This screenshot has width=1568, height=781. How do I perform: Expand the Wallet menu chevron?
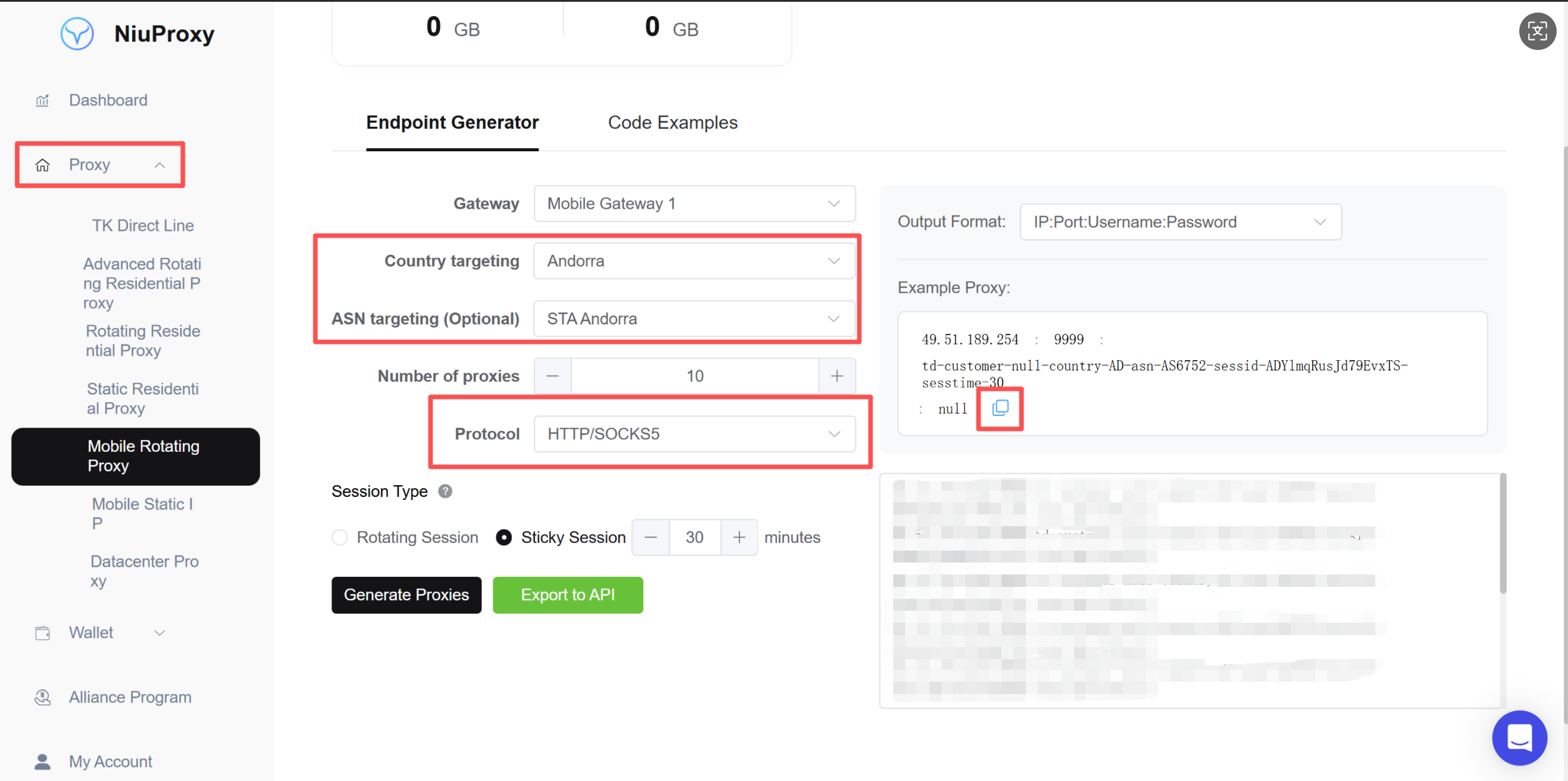coord(159,633)
